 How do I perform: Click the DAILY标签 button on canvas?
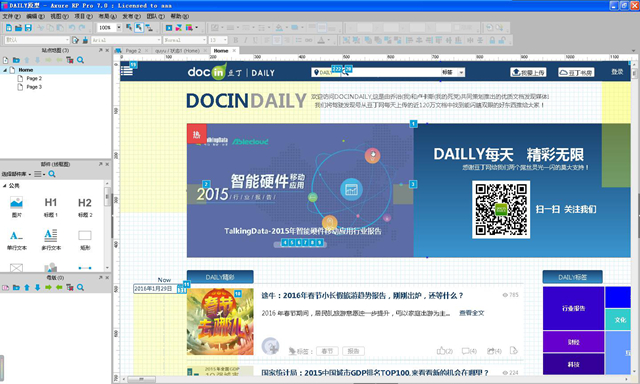[572, 277]
